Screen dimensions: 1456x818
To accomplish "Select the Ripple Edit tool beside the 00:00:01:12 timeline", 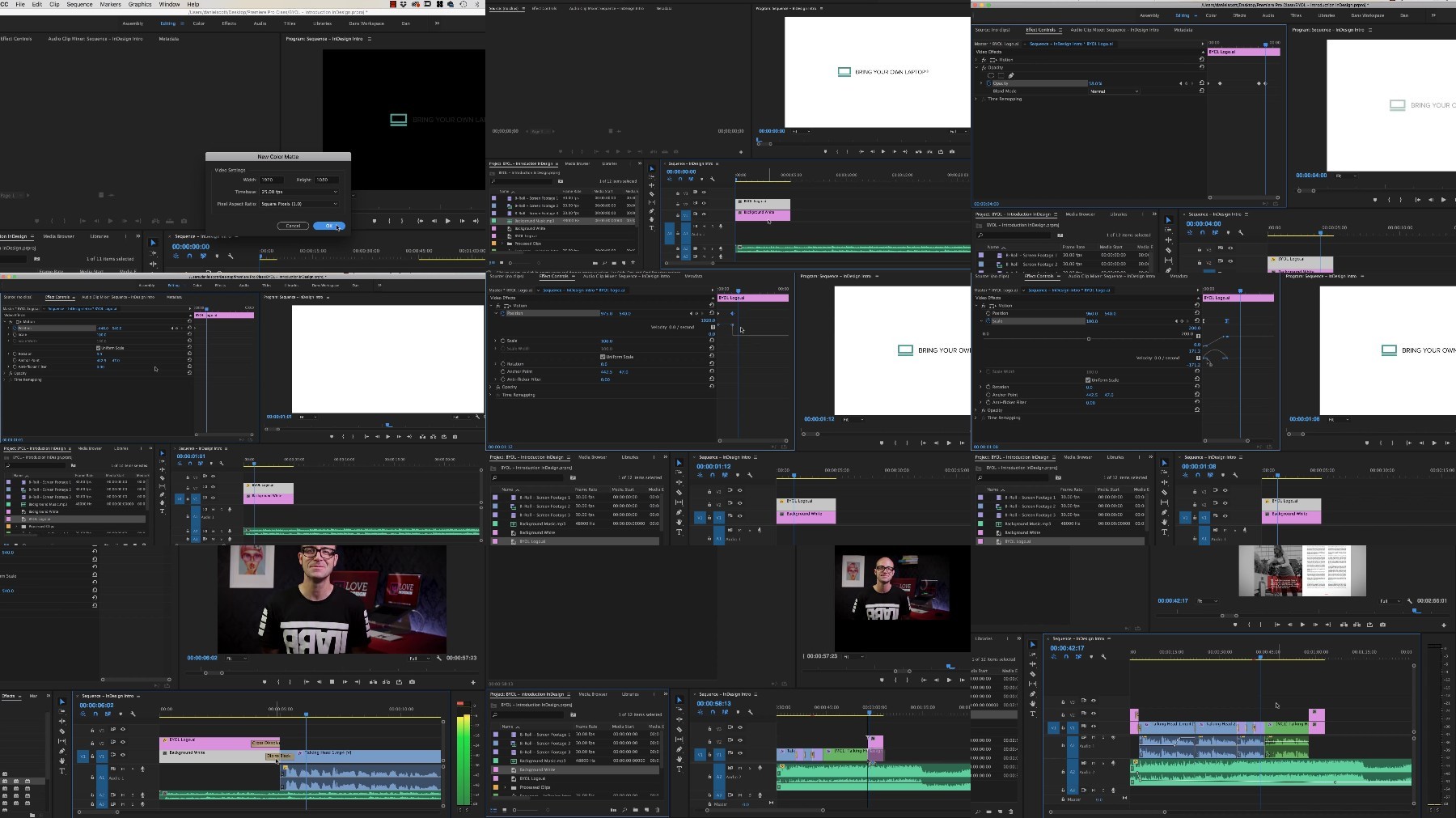I will pos(679,483).
